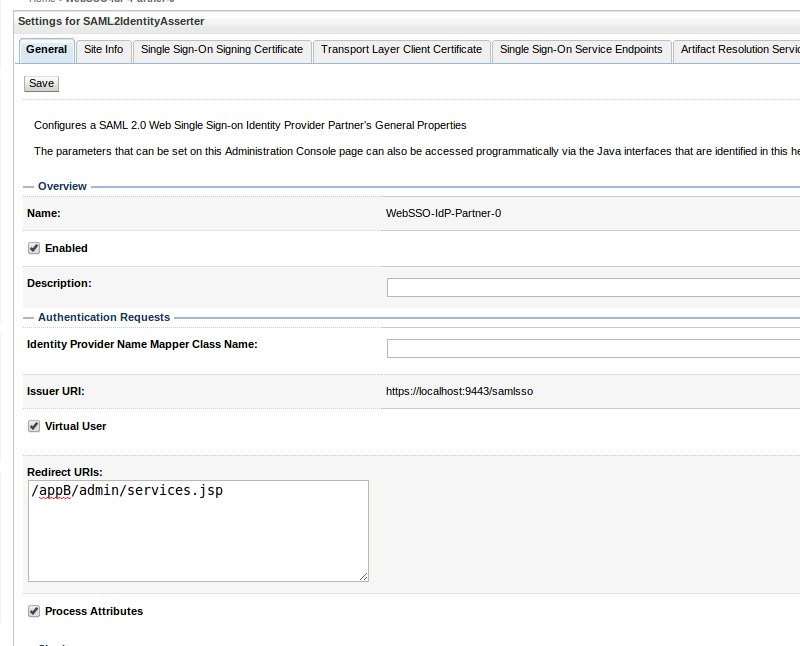The width and height of the screenshot is (800, 646).
Task: Switch to the Site Info tab
Action: pyautogui.click(x=103, y=50)
